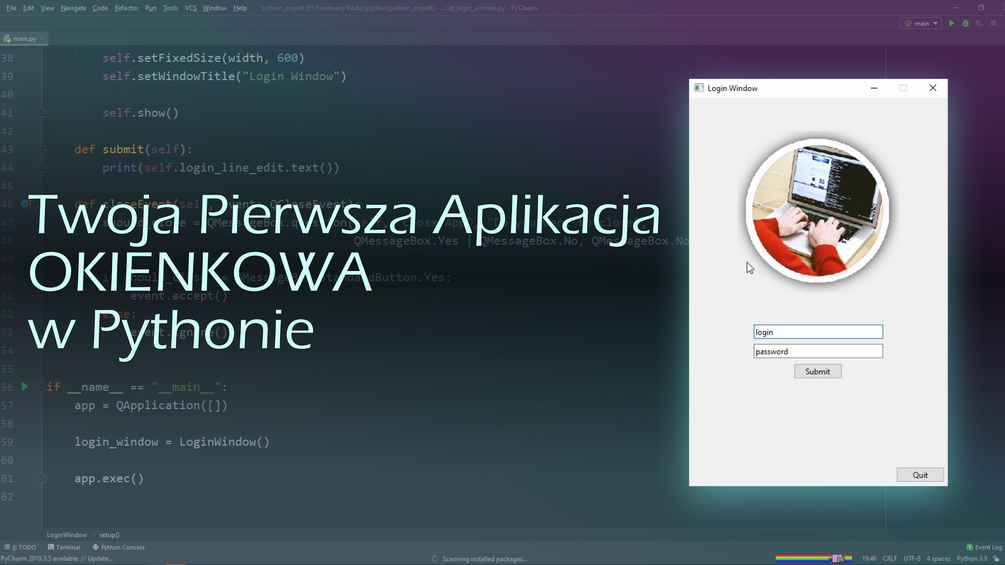This screenshot has width=1005, height=565.
Task: Click the PyCharm 2019.3.5 available update message
Action: [57, 559]
